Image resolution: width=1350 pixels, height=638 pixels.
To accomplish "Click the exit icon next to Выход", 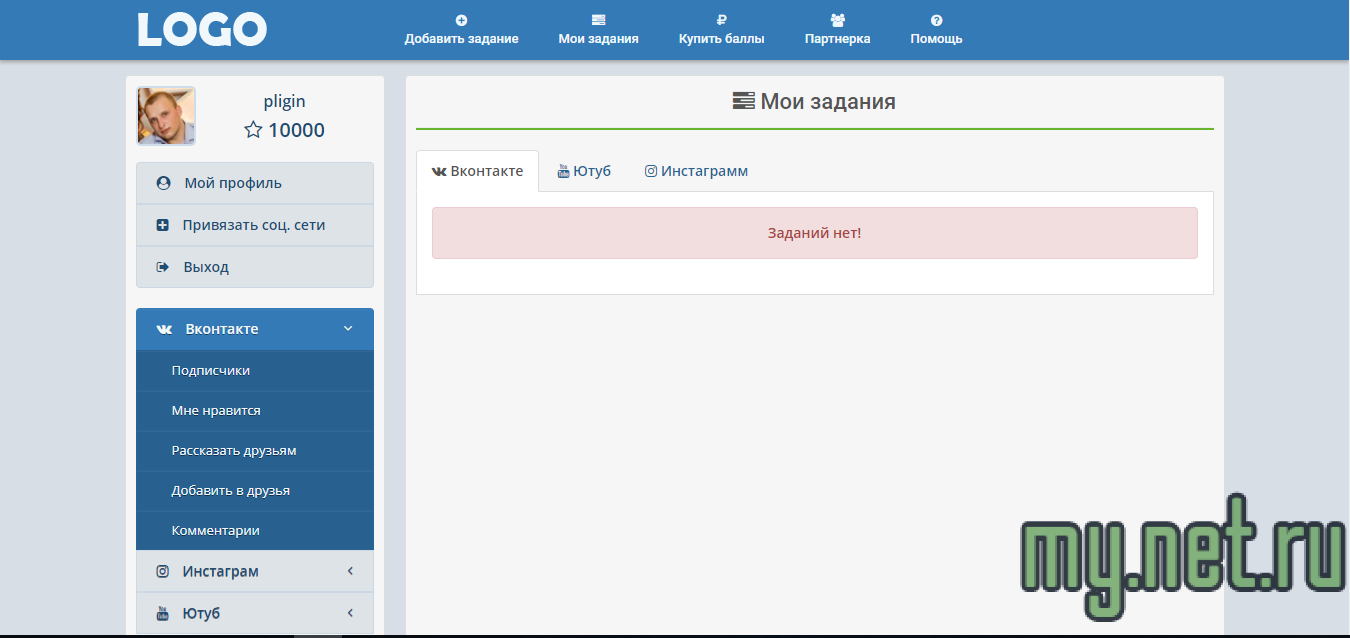I will [x=163, y=267].
